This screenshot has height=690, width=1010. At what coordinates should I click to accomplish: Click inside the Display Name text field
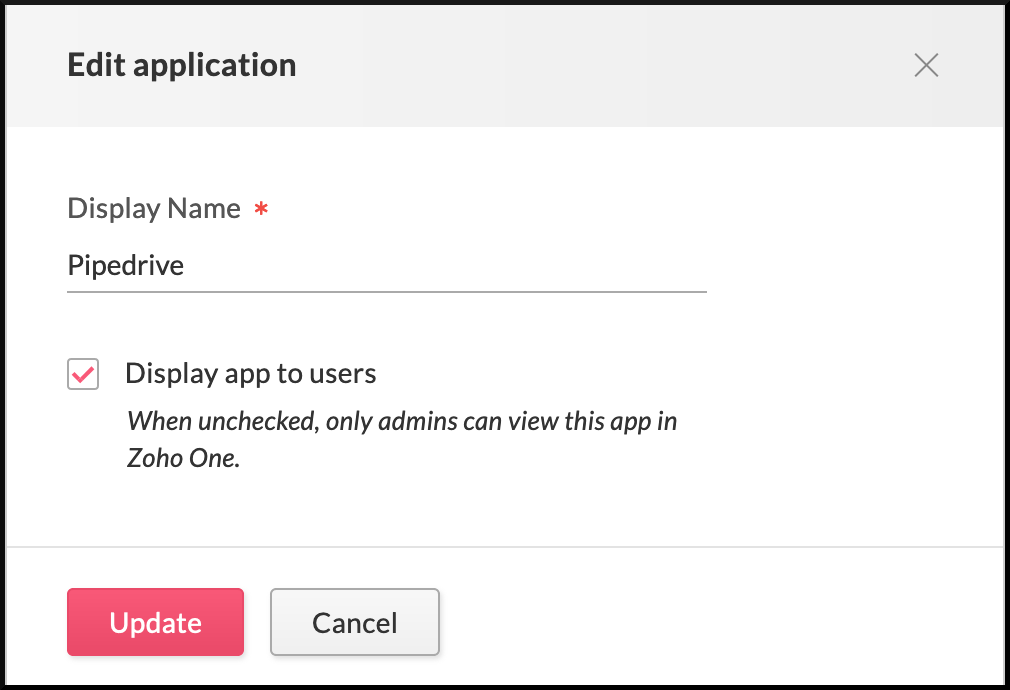(x=387, y=265)
